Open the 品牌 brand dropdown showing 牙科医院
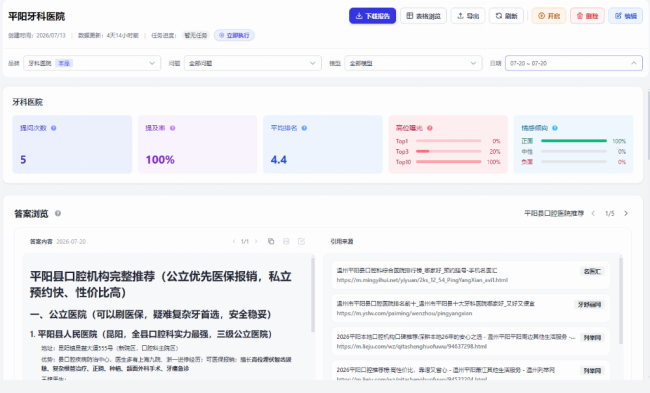Image resolution: width=650 pixels, height=393 pixels. [92, 63]
